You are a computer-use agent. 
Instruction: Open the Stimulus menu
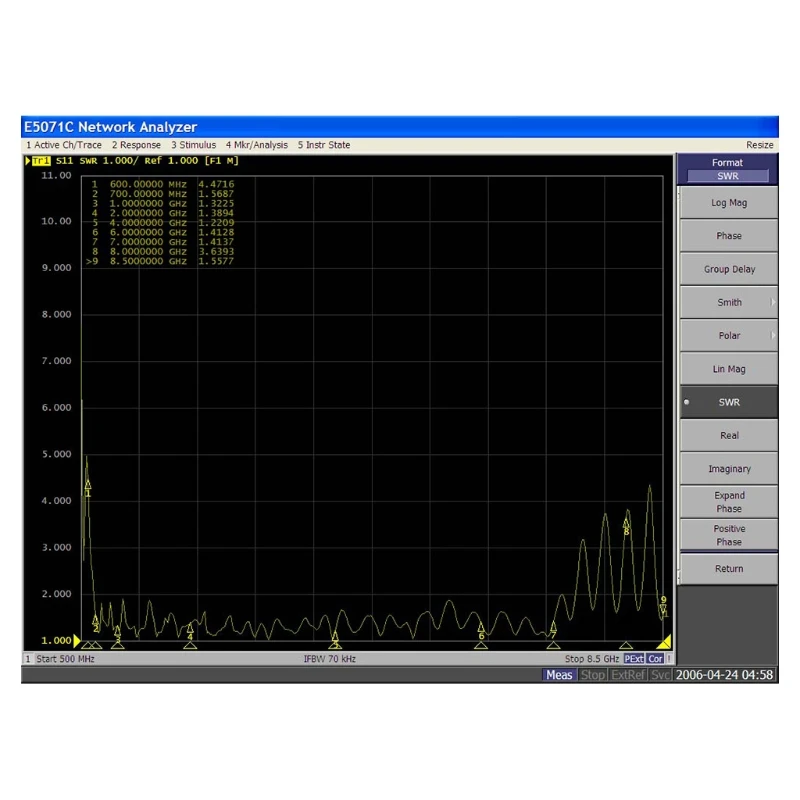tap(193, 145)
